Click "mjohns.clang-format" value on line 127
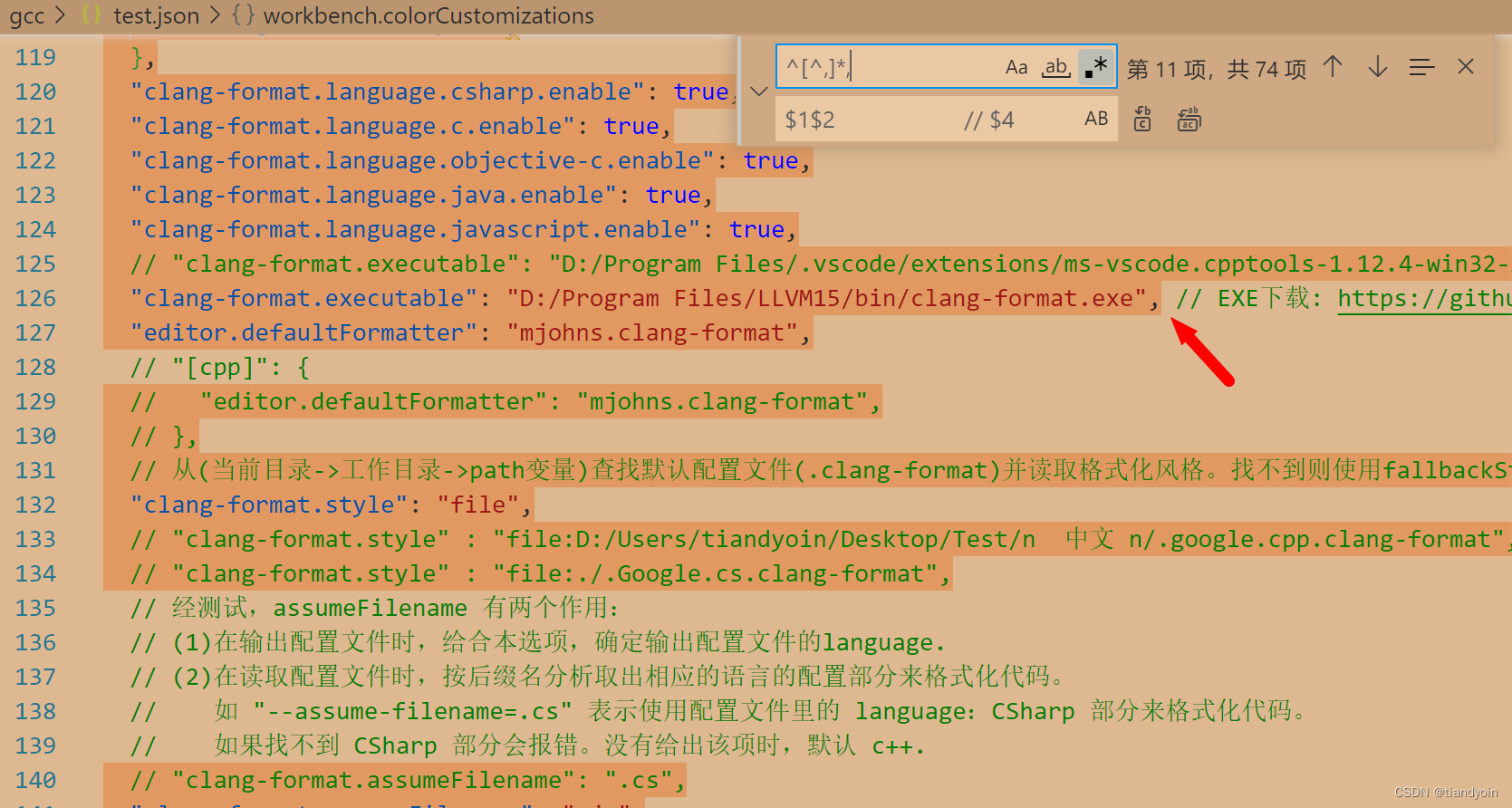Viewport: 1512px width, 808px height. click(652, 332)
